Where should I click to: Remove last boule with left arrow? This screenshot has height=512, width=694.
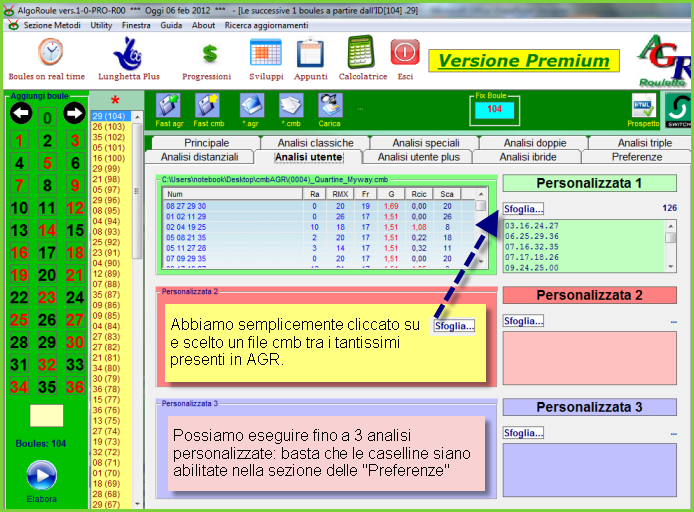(21, 113)
